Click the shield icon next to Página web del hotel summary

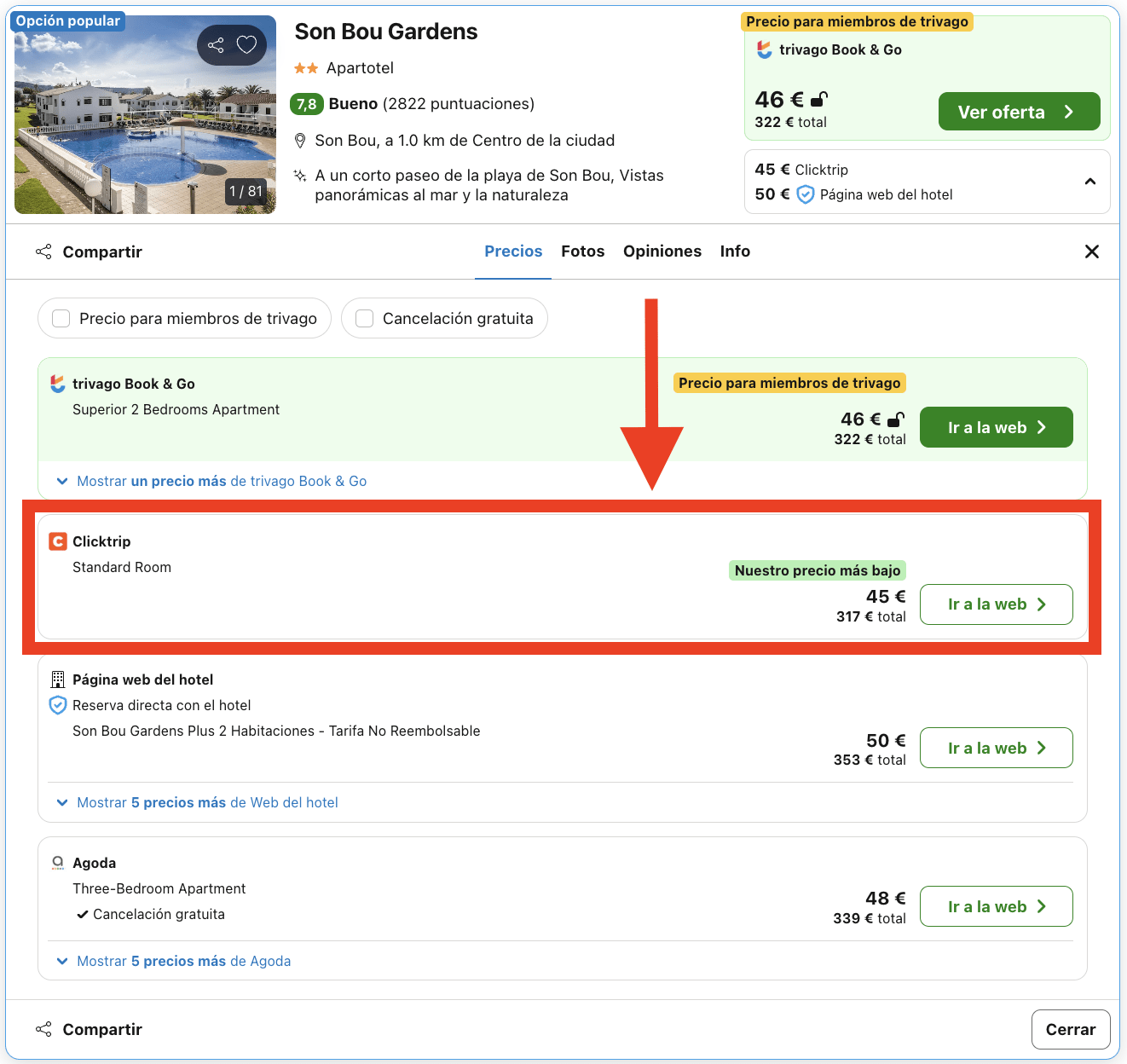806,194
